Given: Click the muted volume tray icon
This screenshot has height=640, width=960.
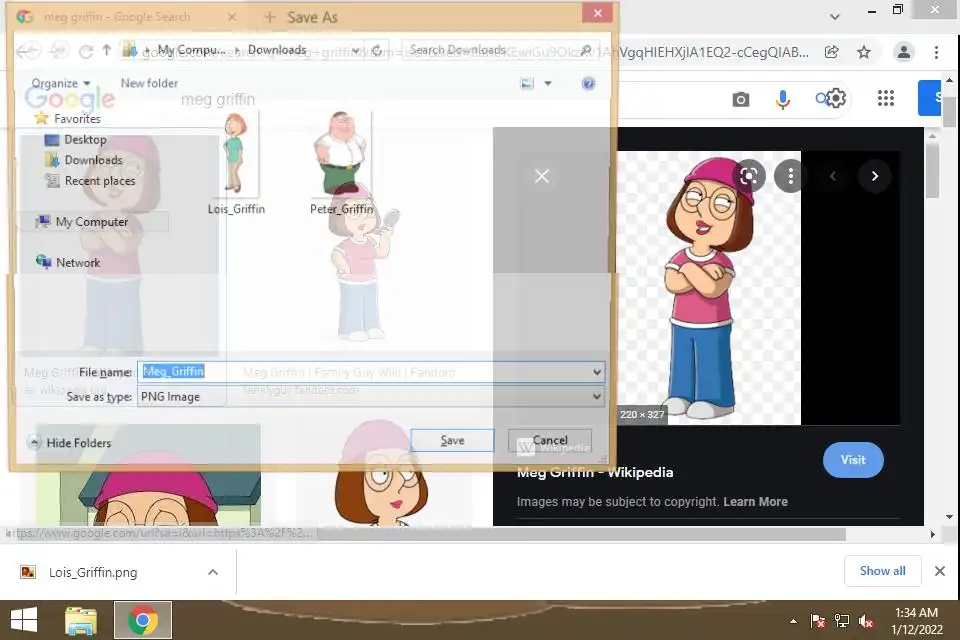Looking at the screenshot, I should (x=866, y=621).
